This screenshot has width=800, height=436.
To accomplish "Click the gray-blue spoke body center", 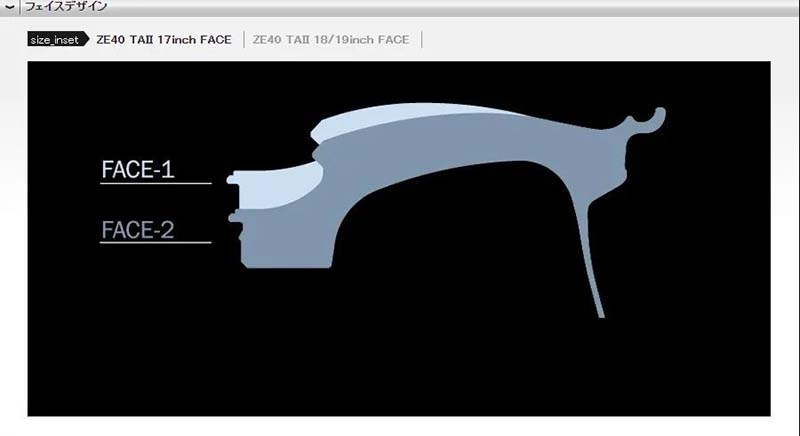I will [x=450, y=145].
